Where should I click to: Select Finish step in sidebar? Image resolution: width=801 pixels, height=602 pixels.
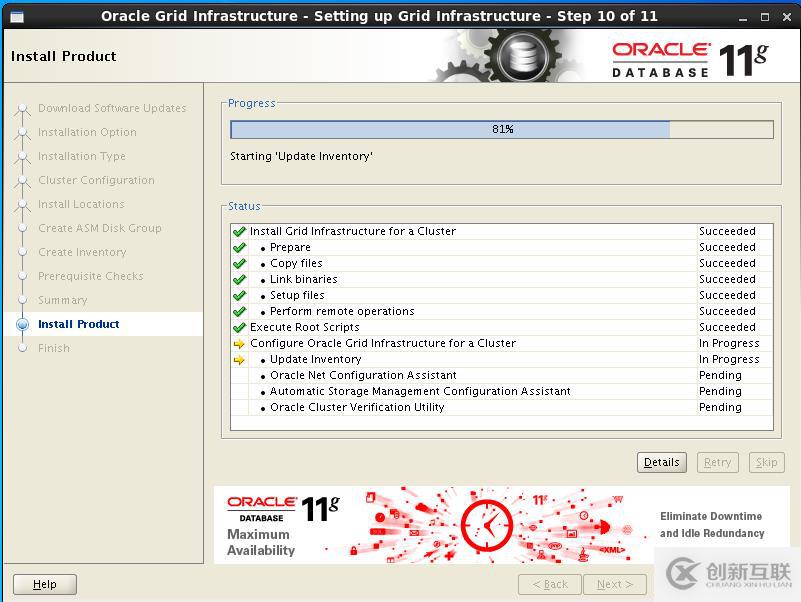[54, 349]
